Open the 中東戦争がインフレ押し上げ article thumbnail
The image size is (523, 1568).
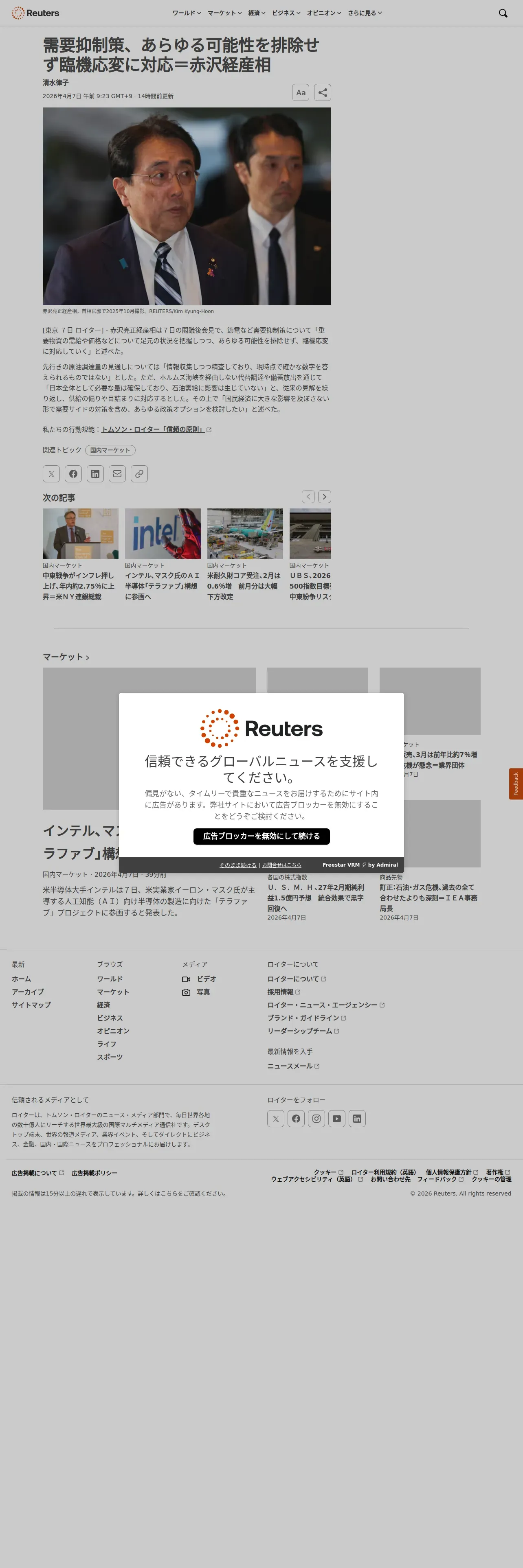tap(80, 534)
